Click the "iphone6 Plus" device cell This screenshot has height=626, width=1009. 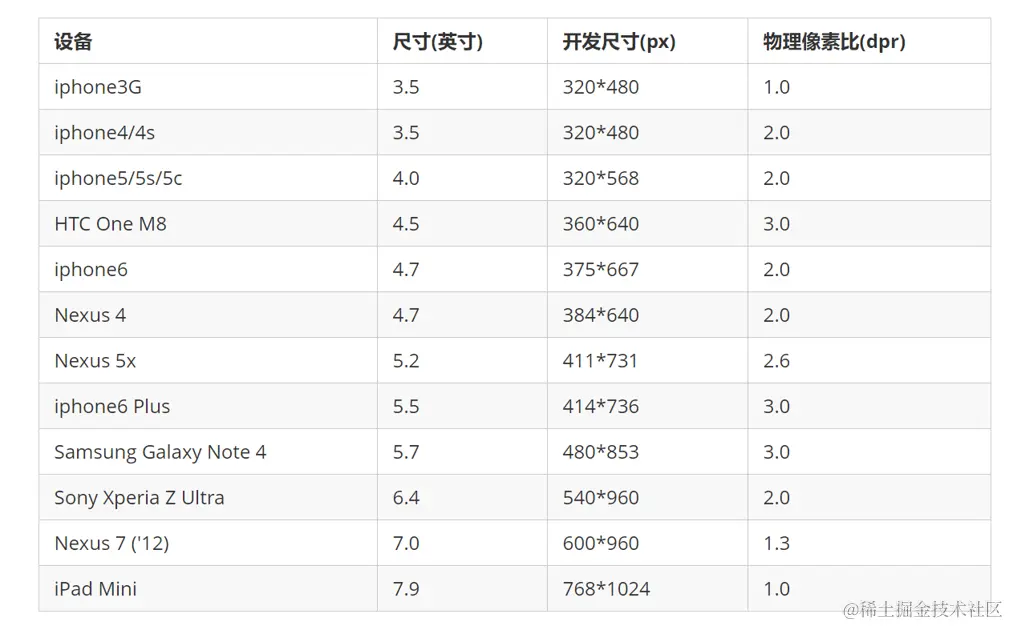coord(208,407)
